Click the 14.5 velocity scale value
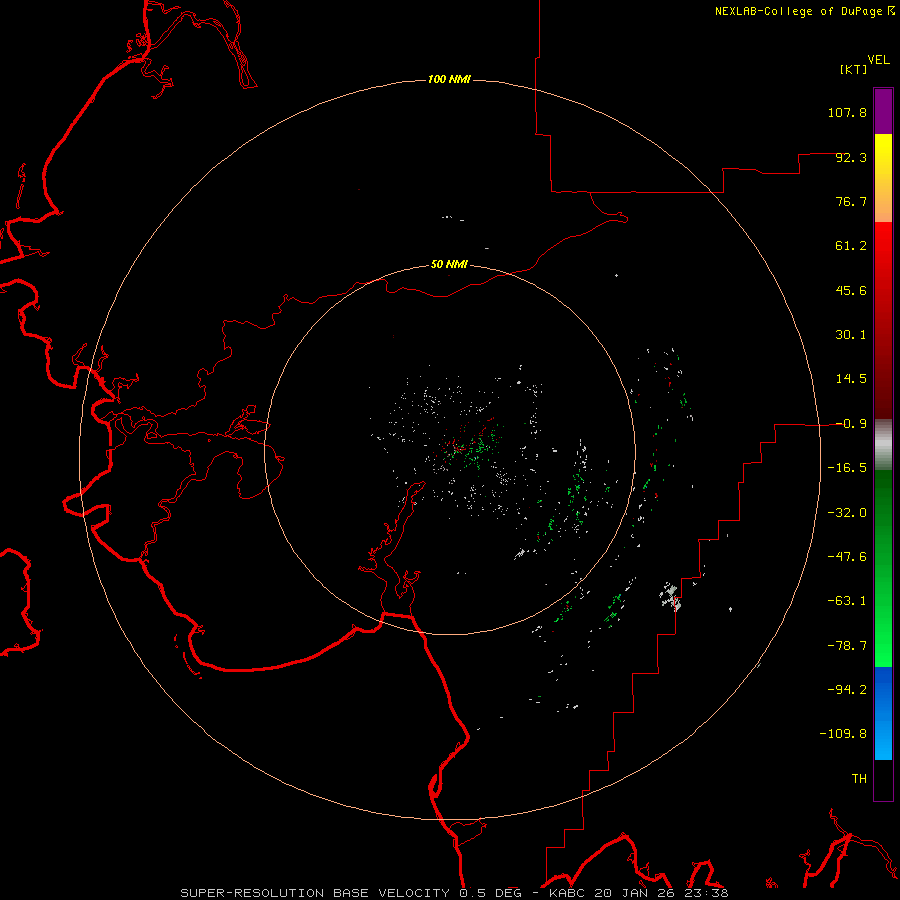900x900 pixels. click(851, 379)
